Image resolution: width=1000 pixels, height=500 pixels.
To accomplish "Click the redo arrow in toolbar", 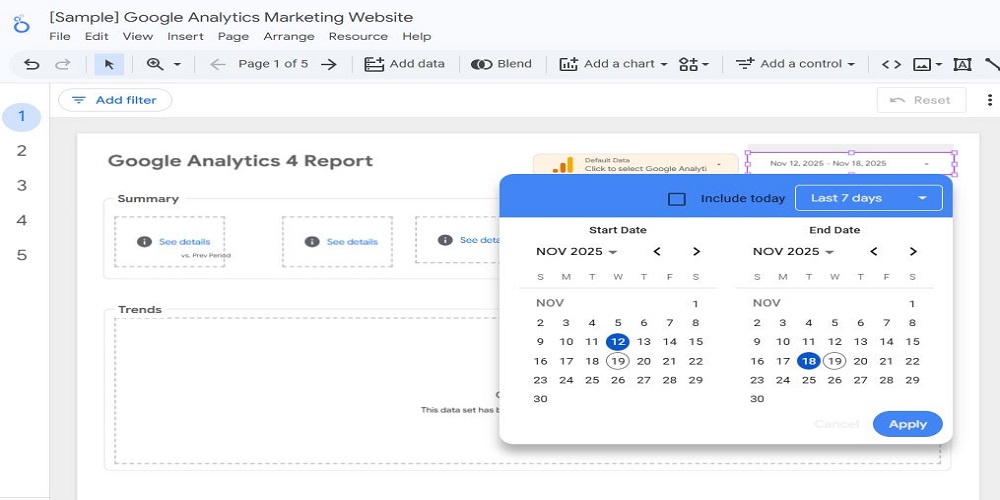I will coord(62,64).
